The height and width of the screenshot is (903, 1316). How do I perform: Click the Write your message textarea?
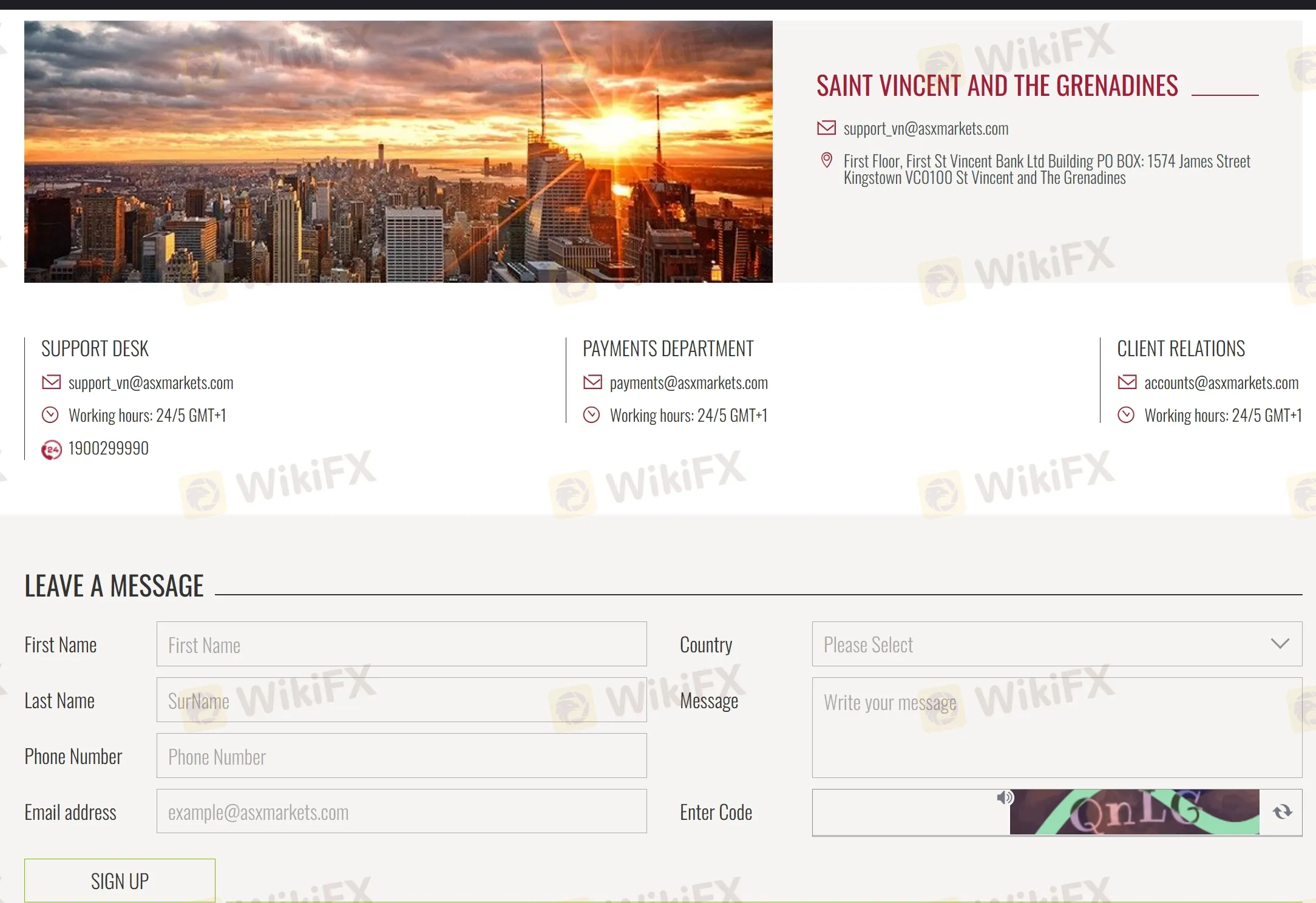(x=1056, y=728)
